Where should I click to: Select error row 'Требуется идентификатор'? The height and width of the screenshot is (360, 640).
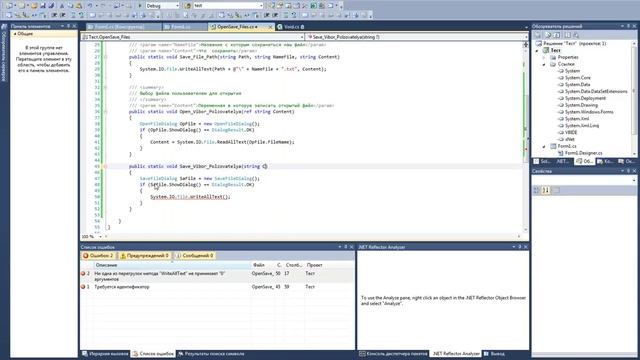point(218,287)
